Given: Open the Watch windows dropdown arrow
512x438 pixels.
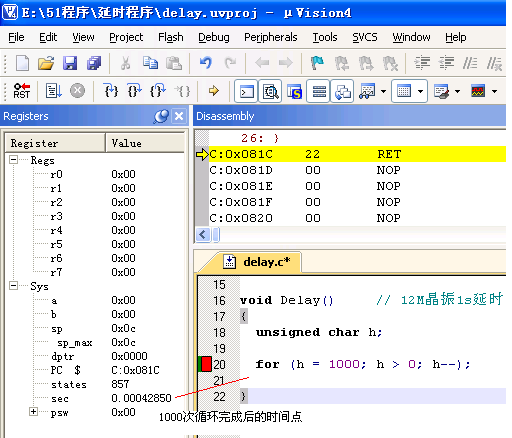Looking at the screenshot, I should click(384, 91).
